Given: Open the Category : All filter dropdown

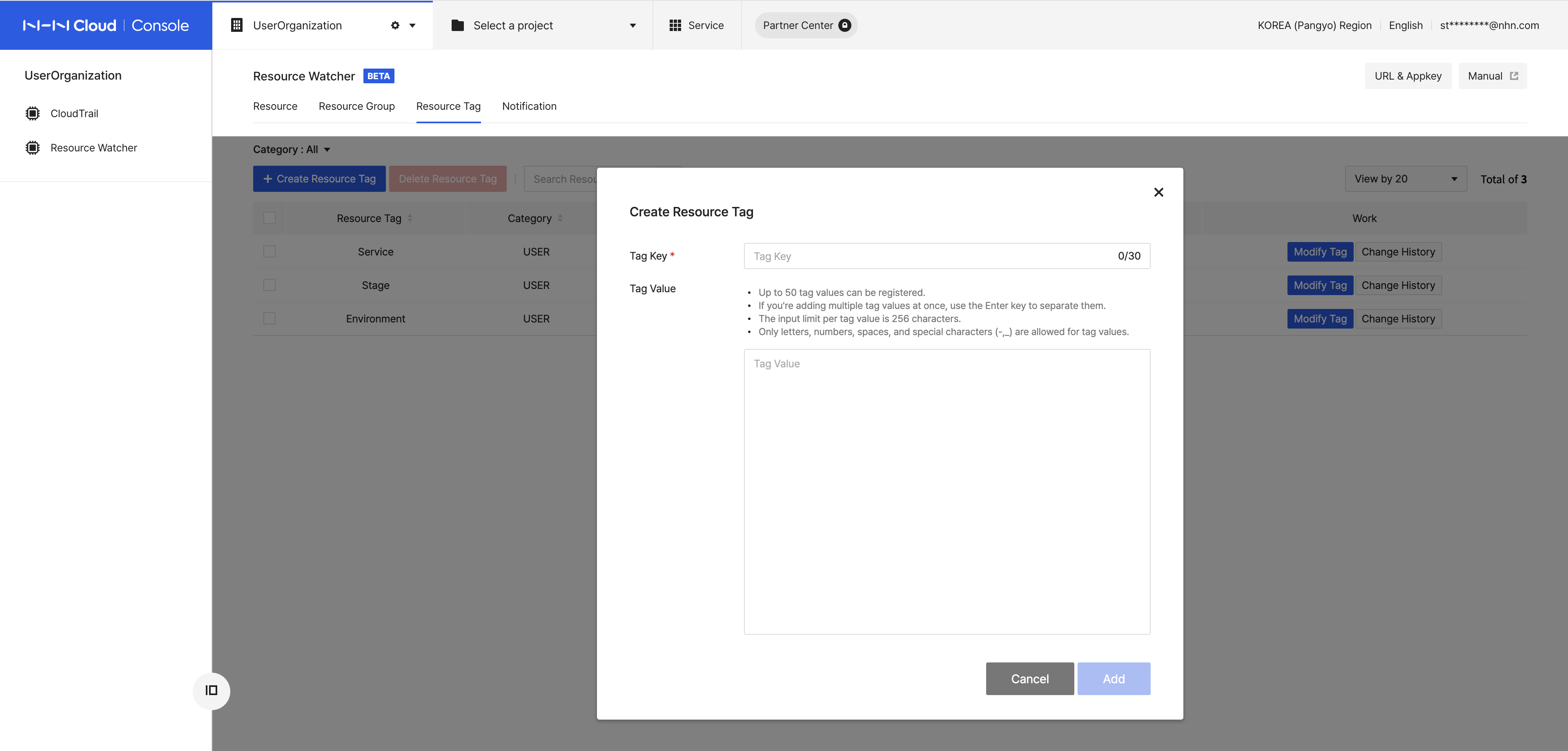Looking at the screenshot, I should click(292, 150).
